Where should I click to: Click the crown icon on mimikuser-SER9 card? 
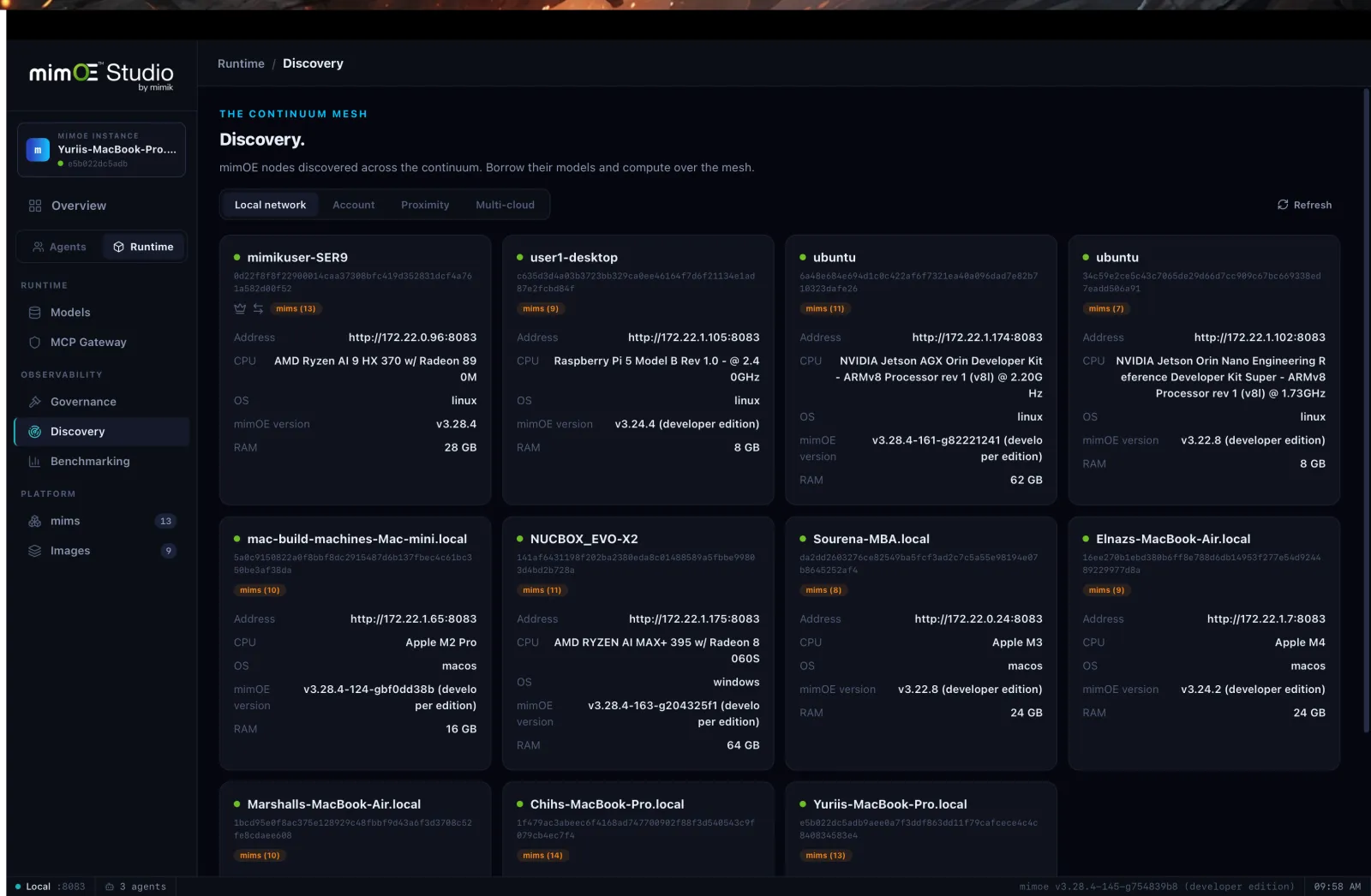pyautogui.click(x=240, y=308)
